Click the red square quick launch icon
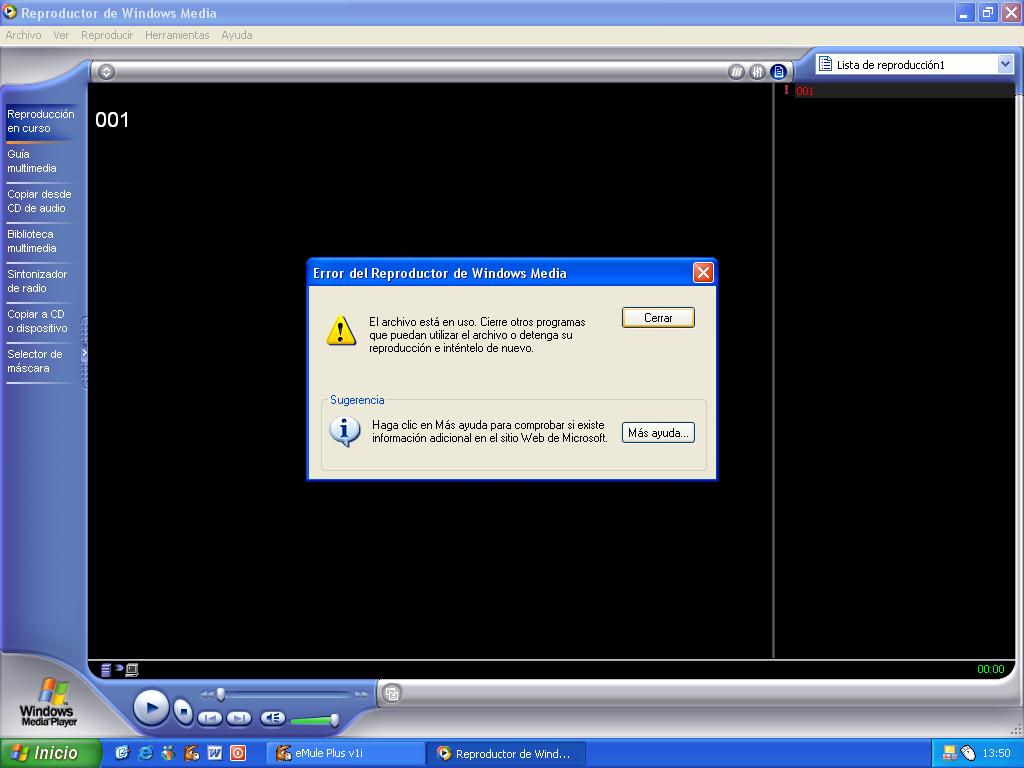This screenshot has height=768, width=1024. pos(238,753)
